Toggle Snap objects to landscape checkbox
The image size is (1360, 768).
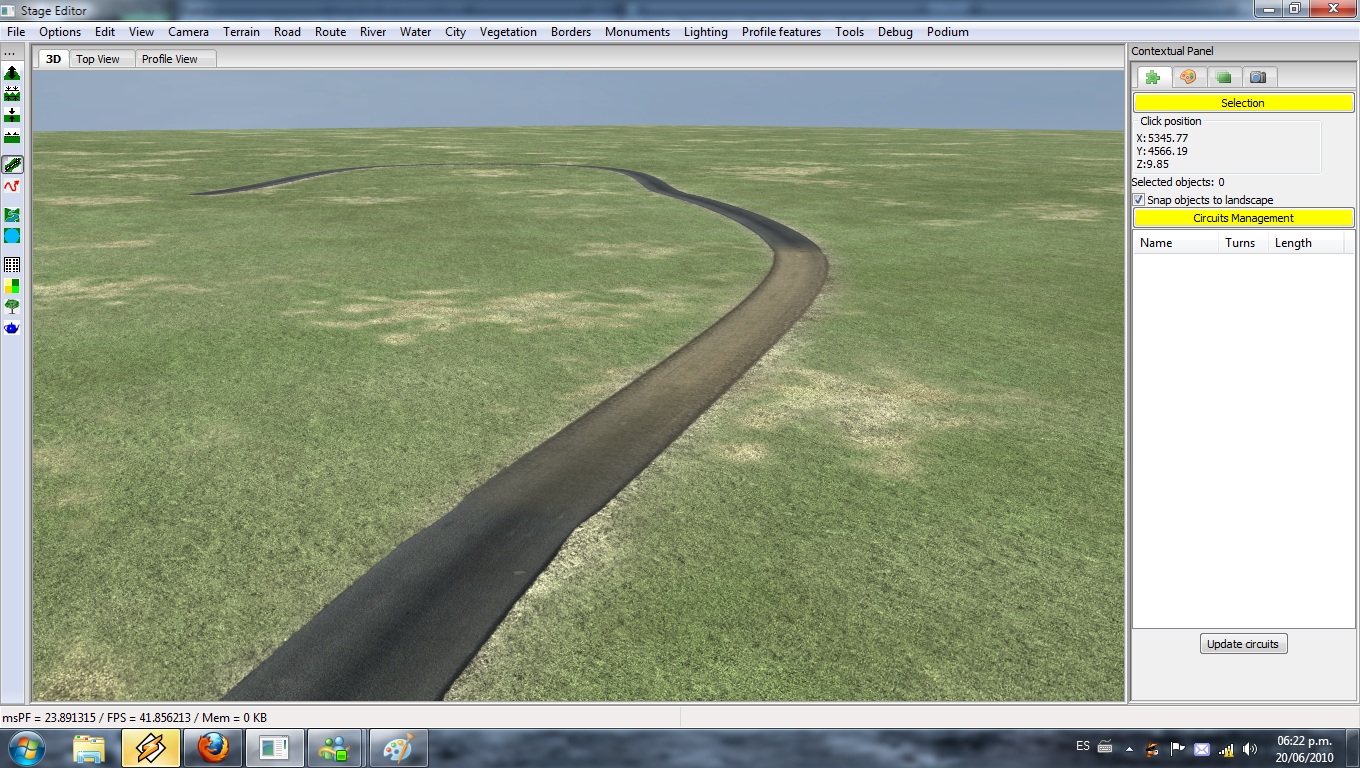coord(1138,200)
